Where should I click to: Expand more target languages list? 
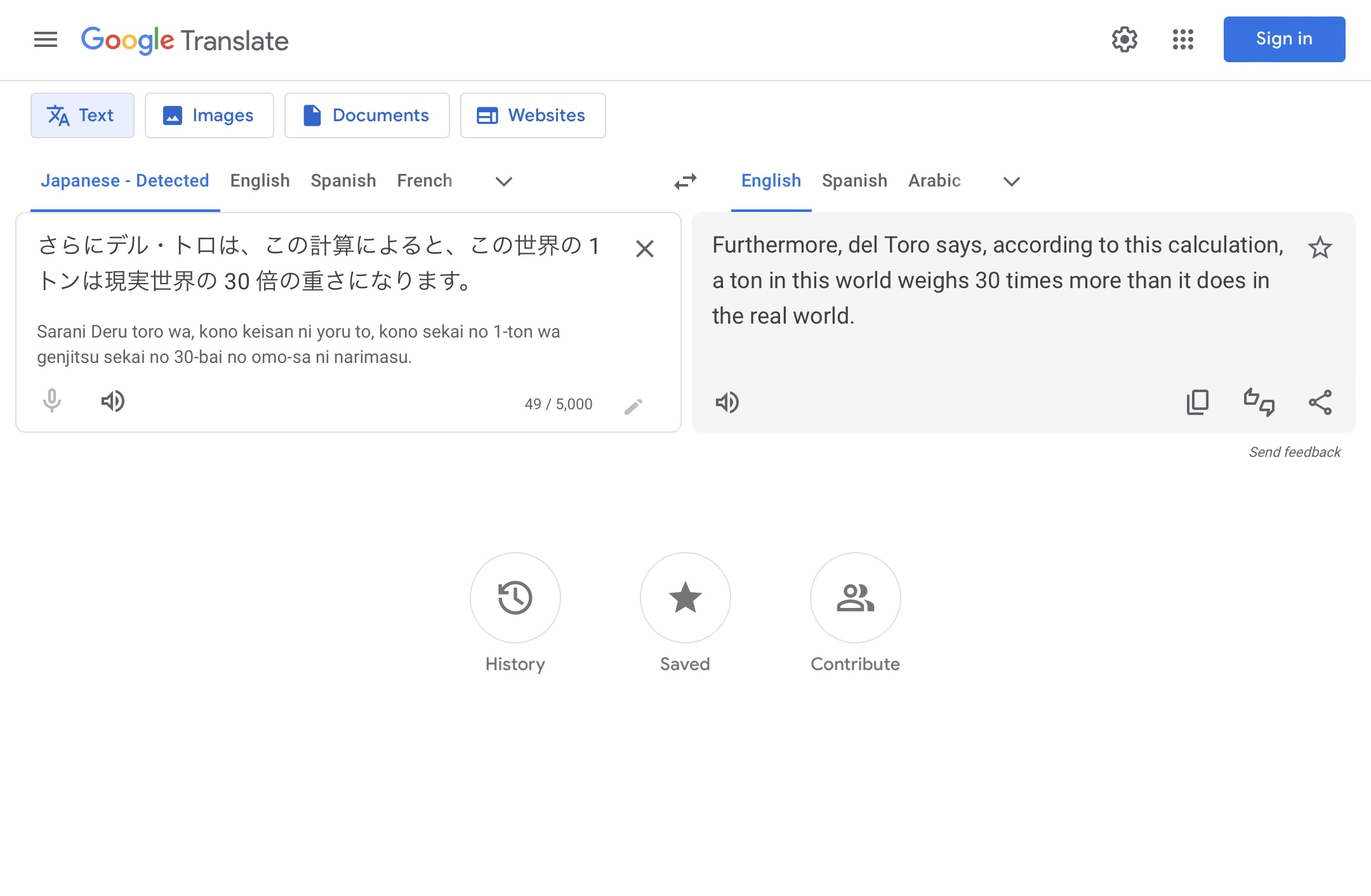[x=1011, y=181]
